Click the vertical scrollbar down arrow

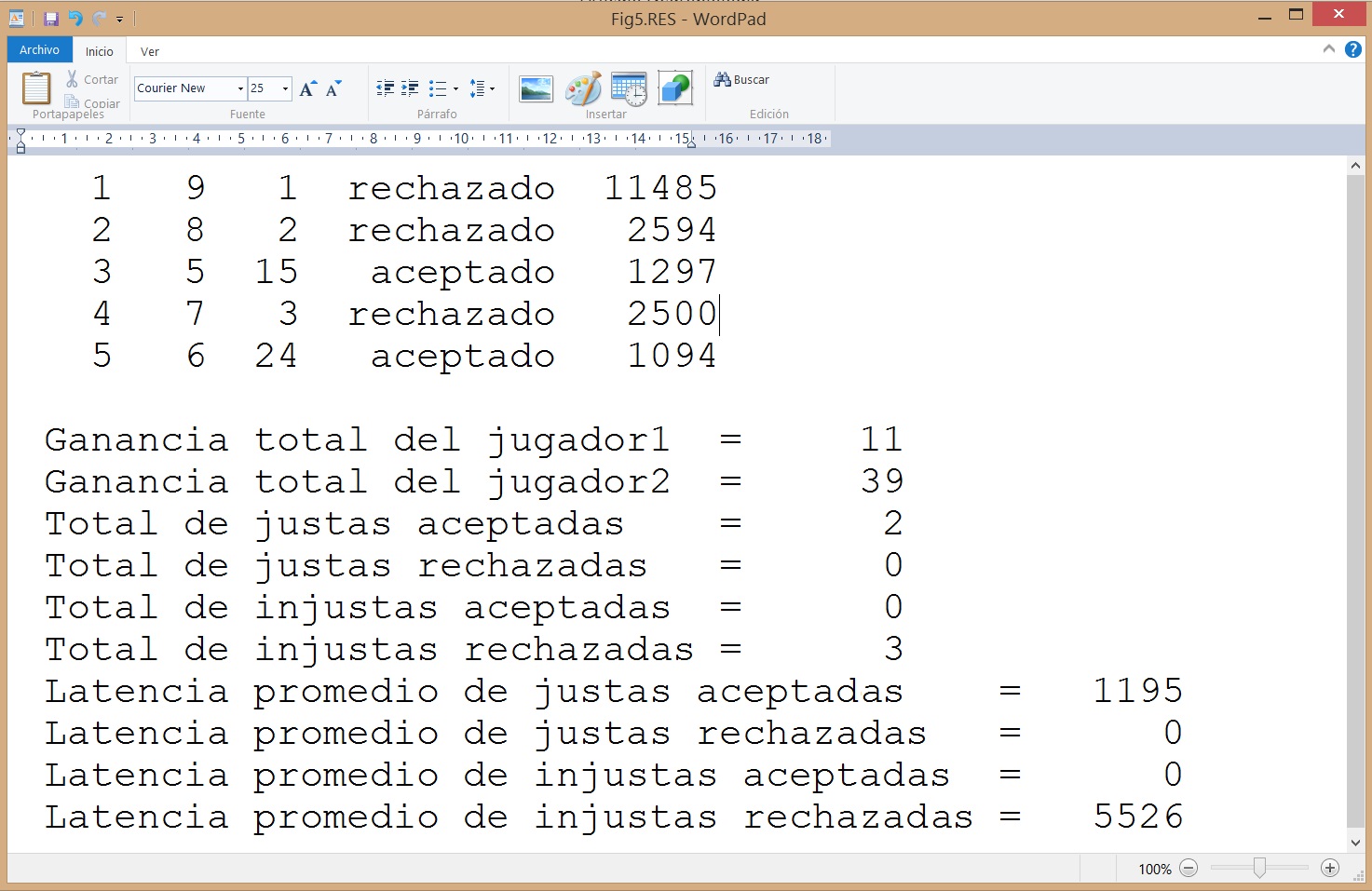[x=1356, y=843]
